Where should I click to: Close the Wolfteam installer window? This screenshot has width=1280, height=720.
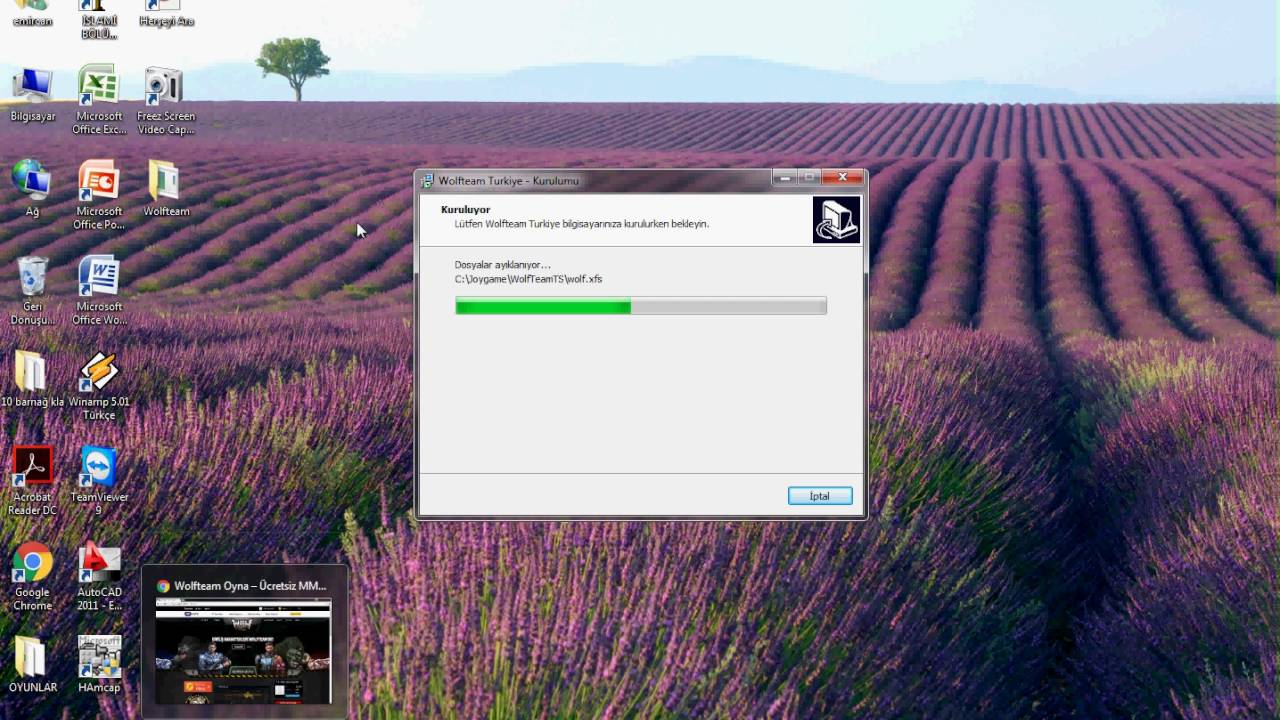pos(842,178)
